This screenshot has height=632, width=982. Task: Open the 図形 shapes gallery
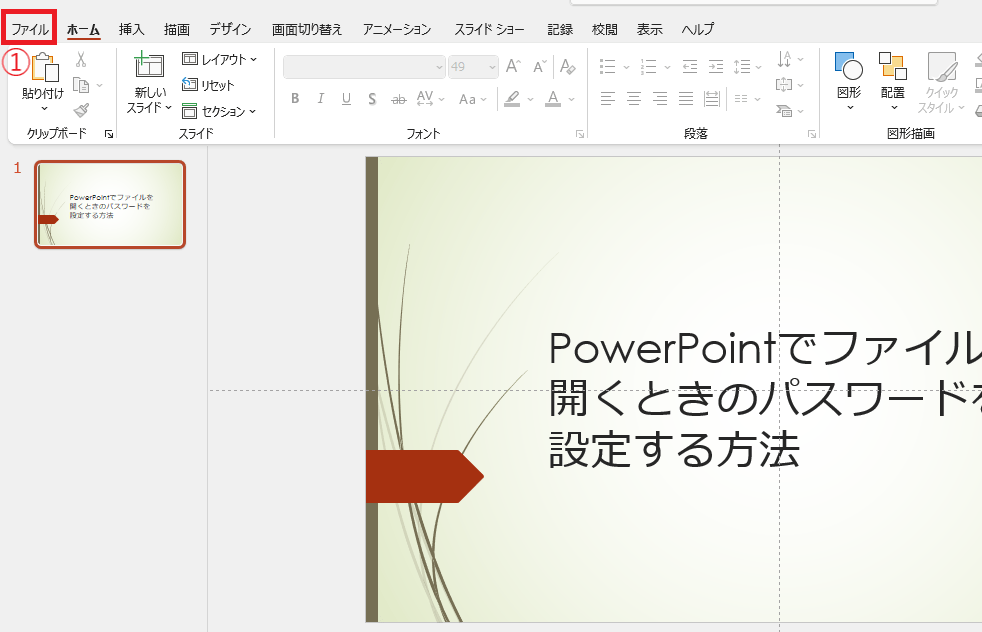[x=849, y=81]
